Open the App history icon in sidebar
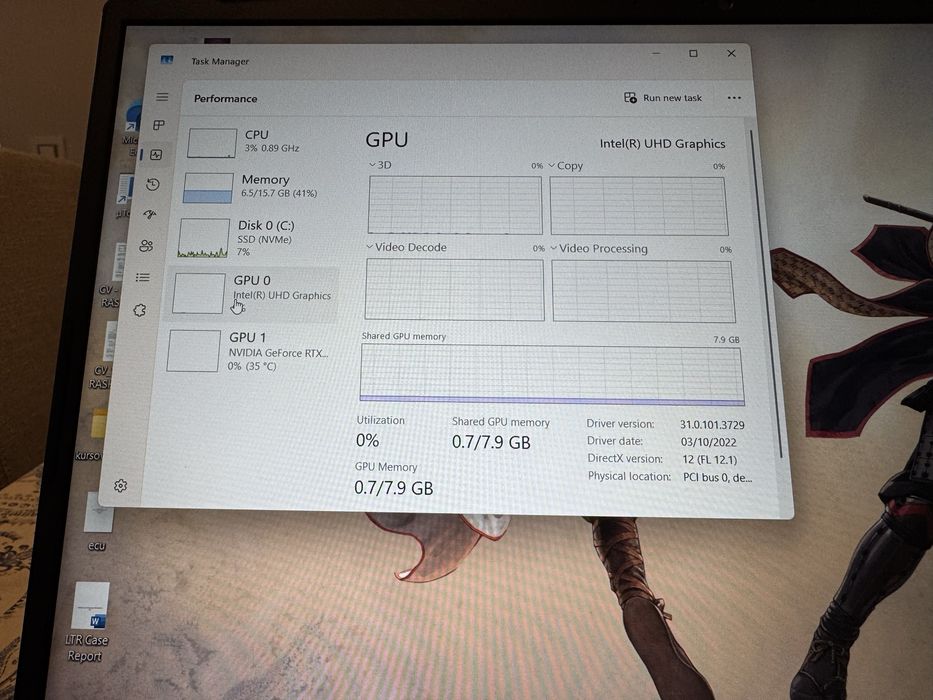The width and height of the screenshot is (933, 700). [153, 185]
